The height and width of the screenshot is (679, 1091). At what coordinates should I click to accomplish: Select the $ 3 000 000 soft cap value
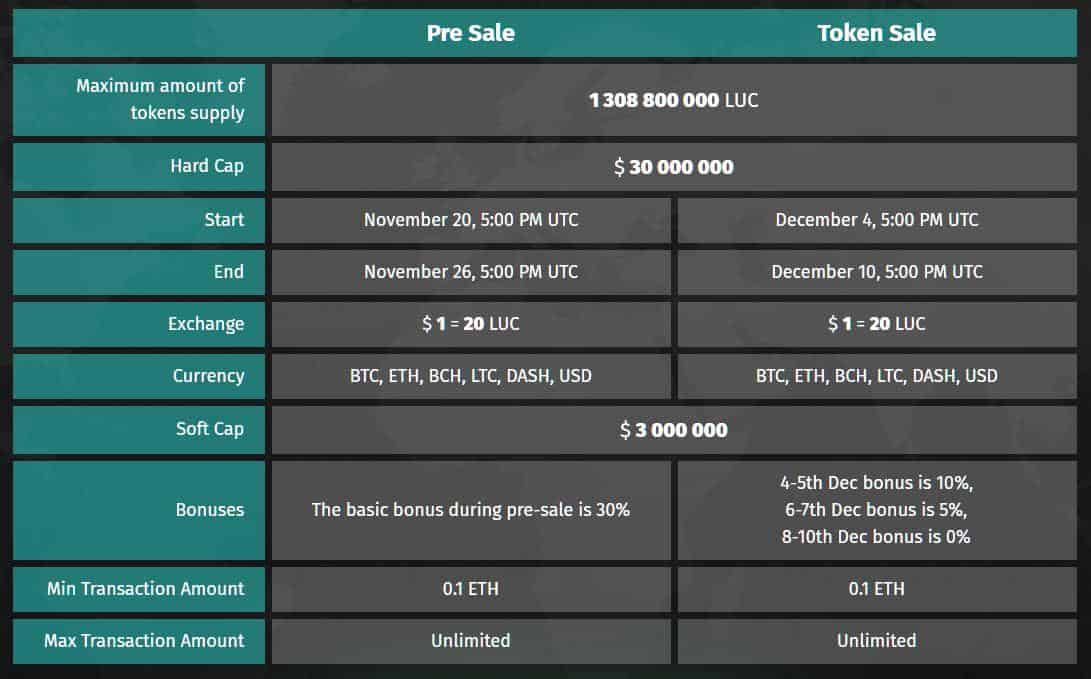[x=674, y=430]
